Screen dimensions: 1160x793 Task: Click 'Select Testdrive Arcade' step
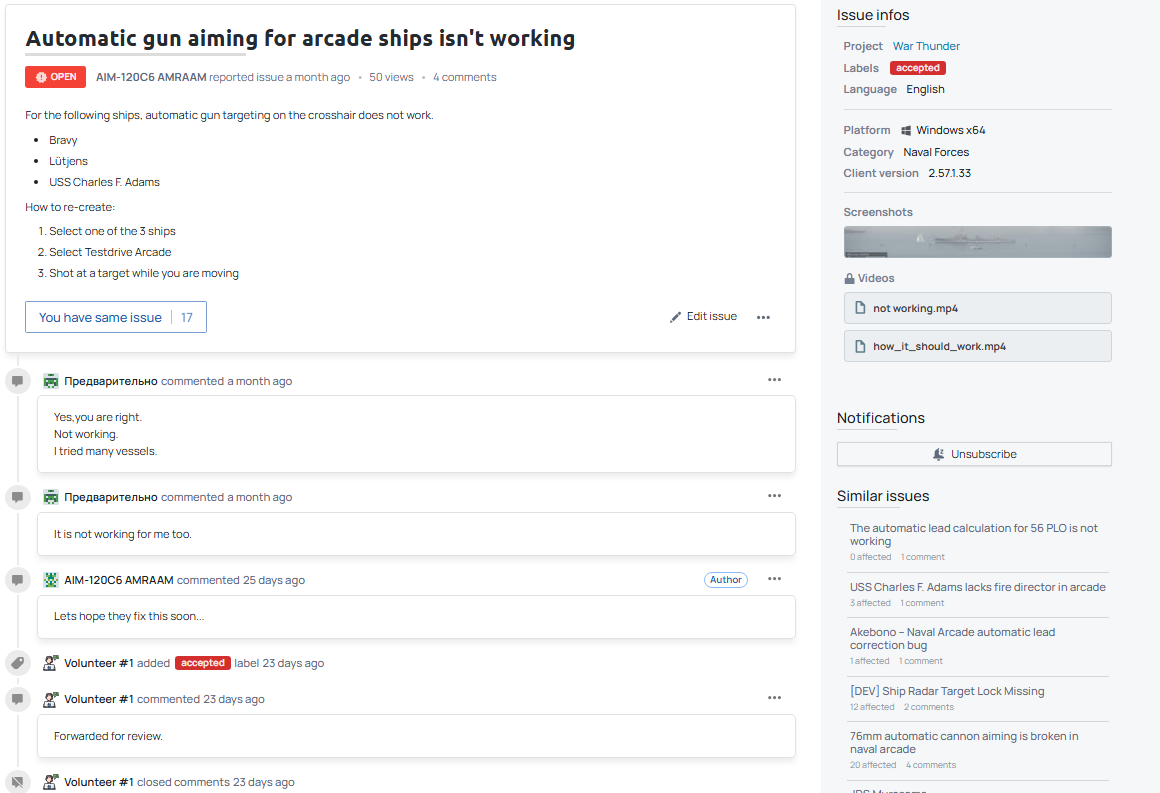click(x=110, y=252)
